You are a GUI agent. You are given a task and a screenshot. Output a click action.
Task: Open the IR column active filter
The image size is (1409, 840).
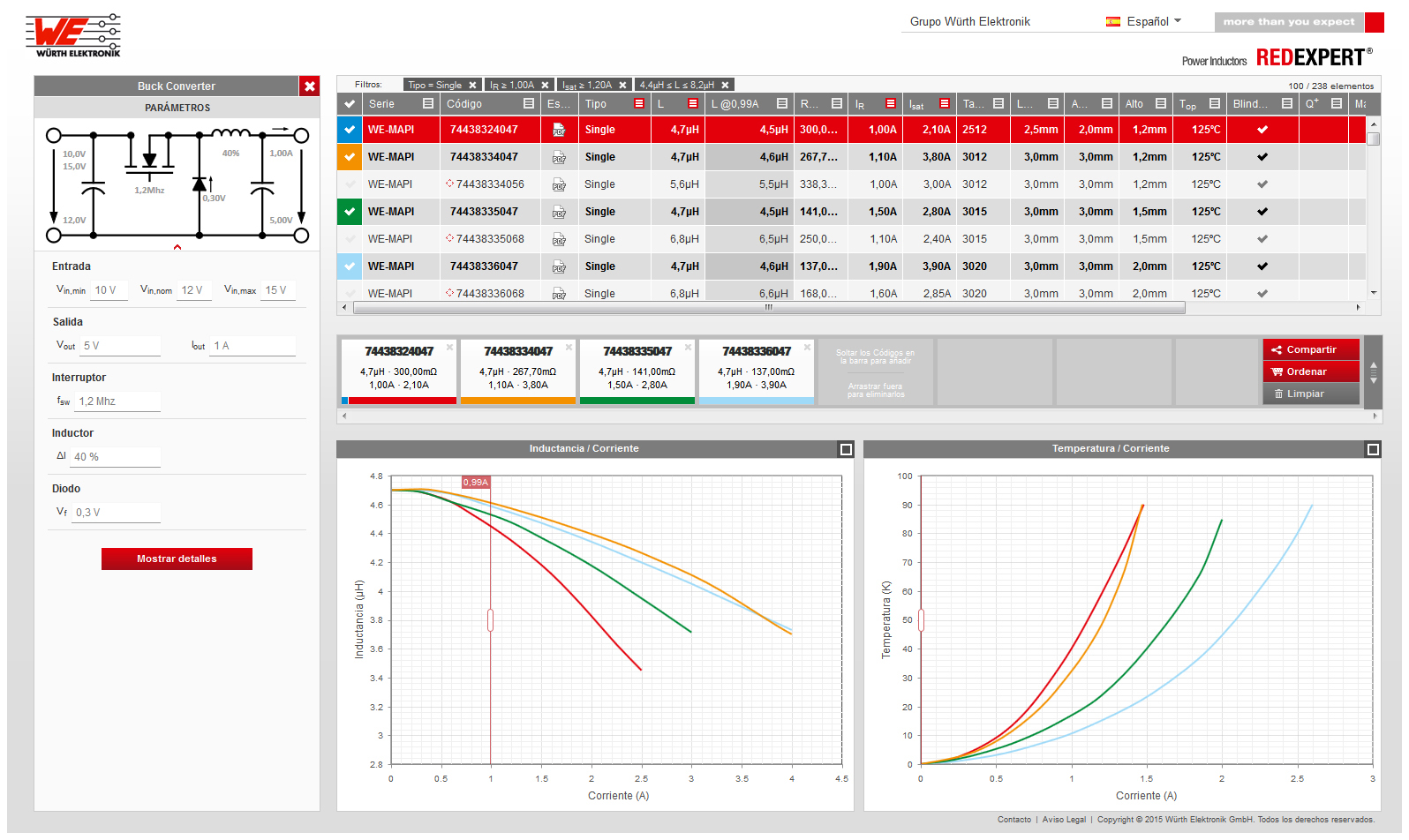click(890, 104)
